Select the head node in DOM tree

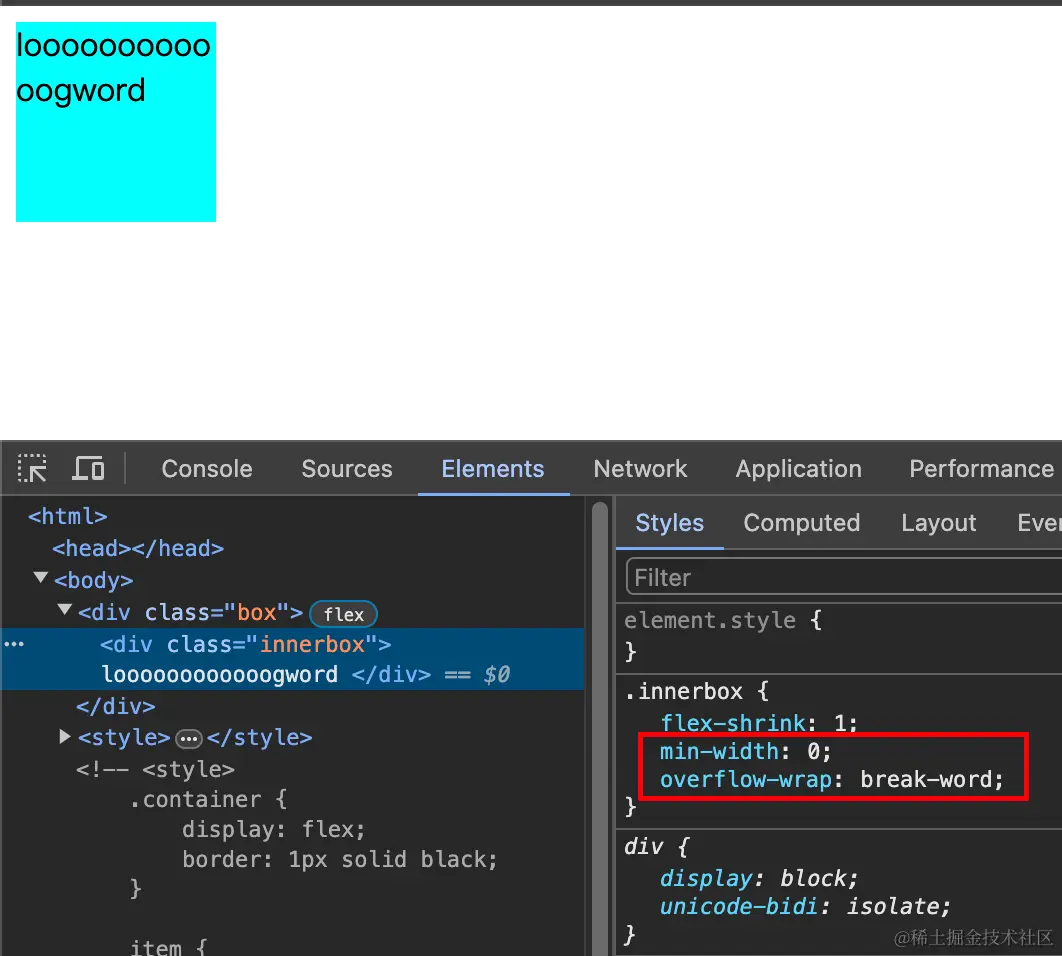pos(138,548)
